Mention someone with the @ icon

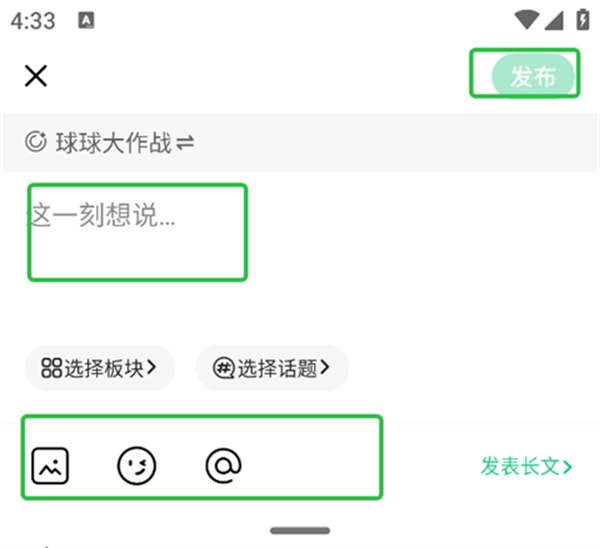223,466
